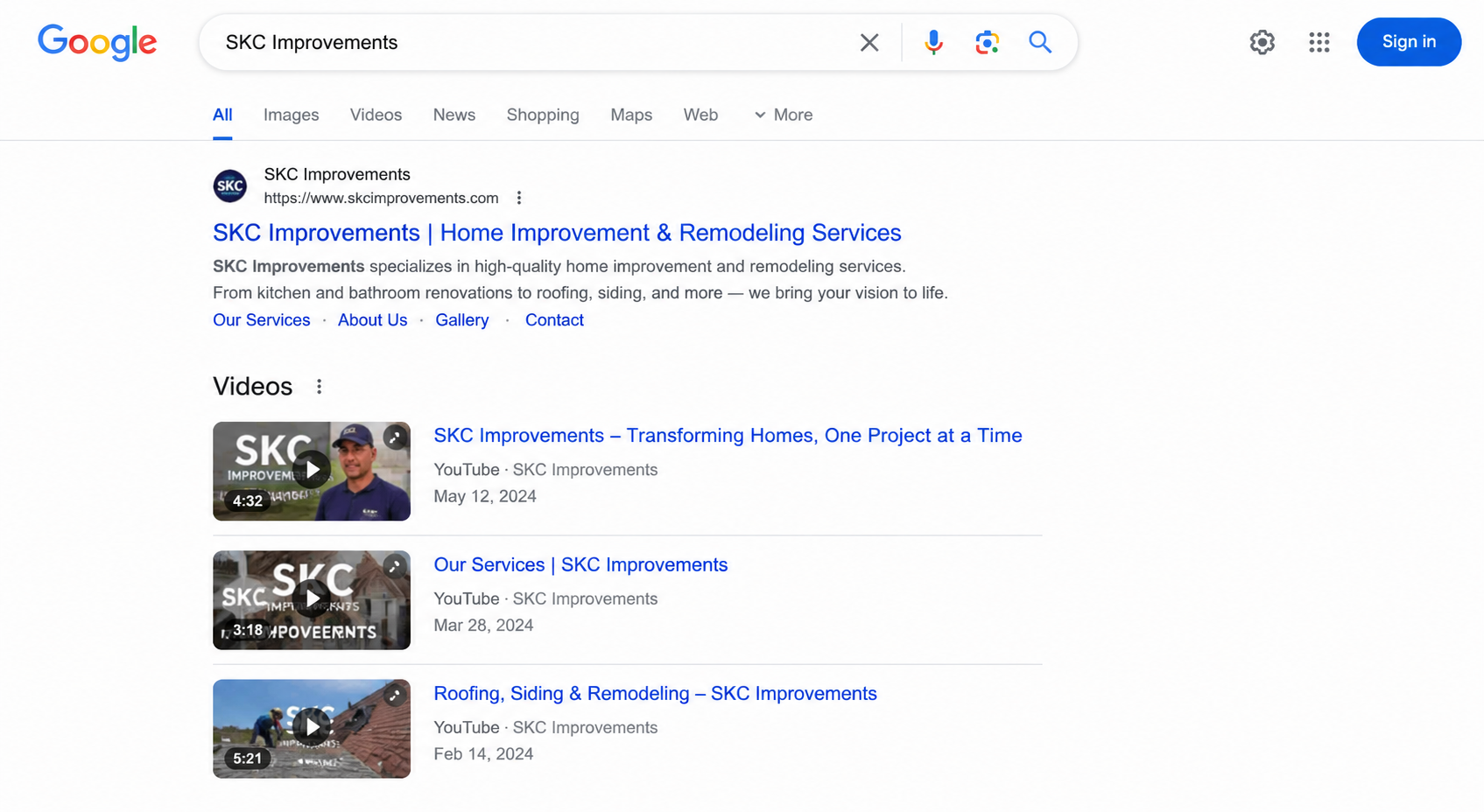Select the All results tab
Image resolution: width=1484 pixels, height=812 pixels.
pyautogui.click(x=222, y=115)
